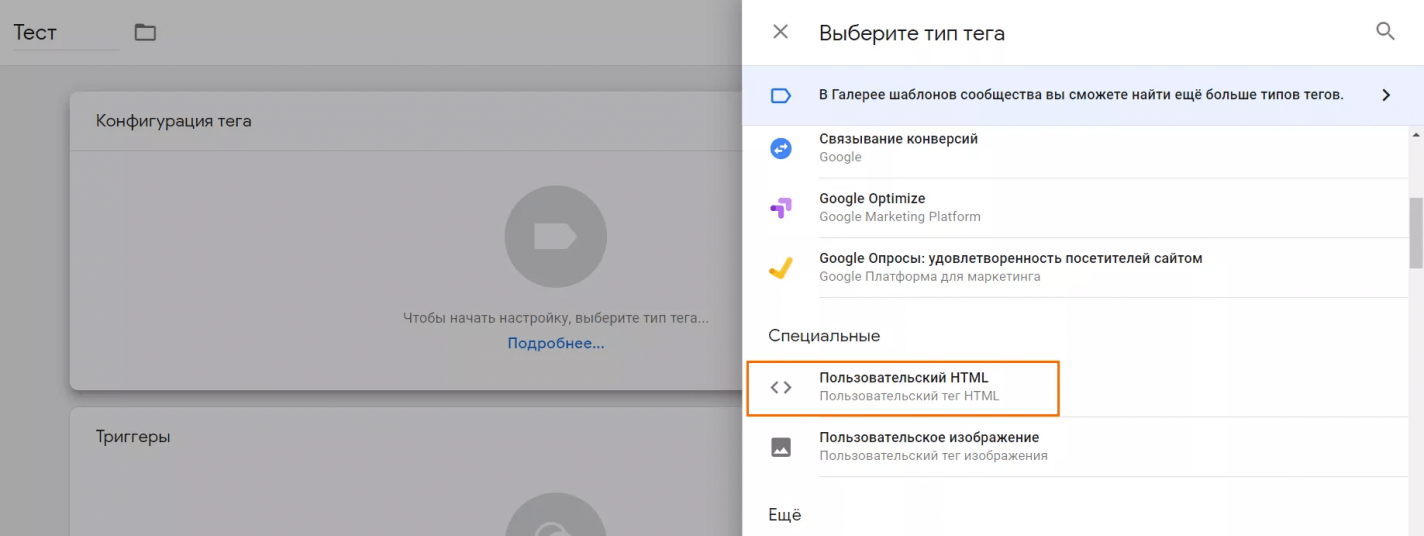Click the Google Optimize purple icon
This screenshot has height=536, width=1424.
point(781,208)
